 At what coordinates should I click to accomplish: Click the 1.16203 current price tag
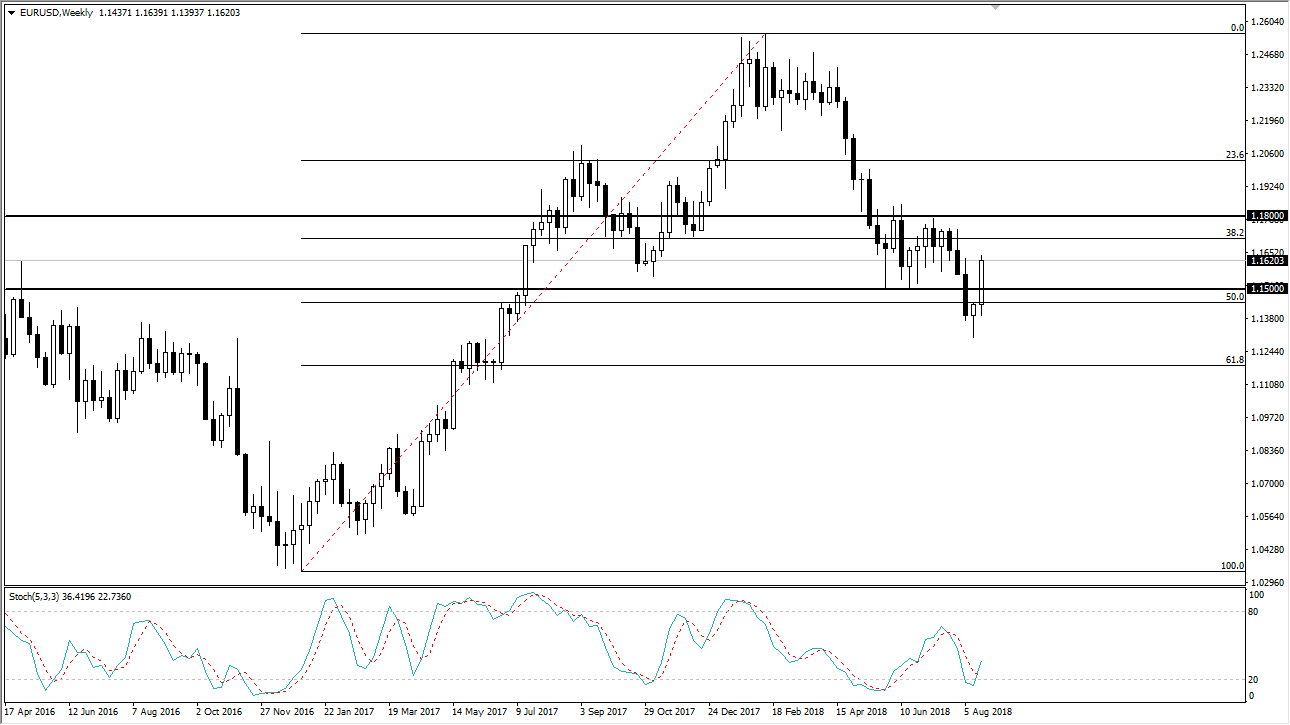pyautogui.click(x=1267, y=261)
